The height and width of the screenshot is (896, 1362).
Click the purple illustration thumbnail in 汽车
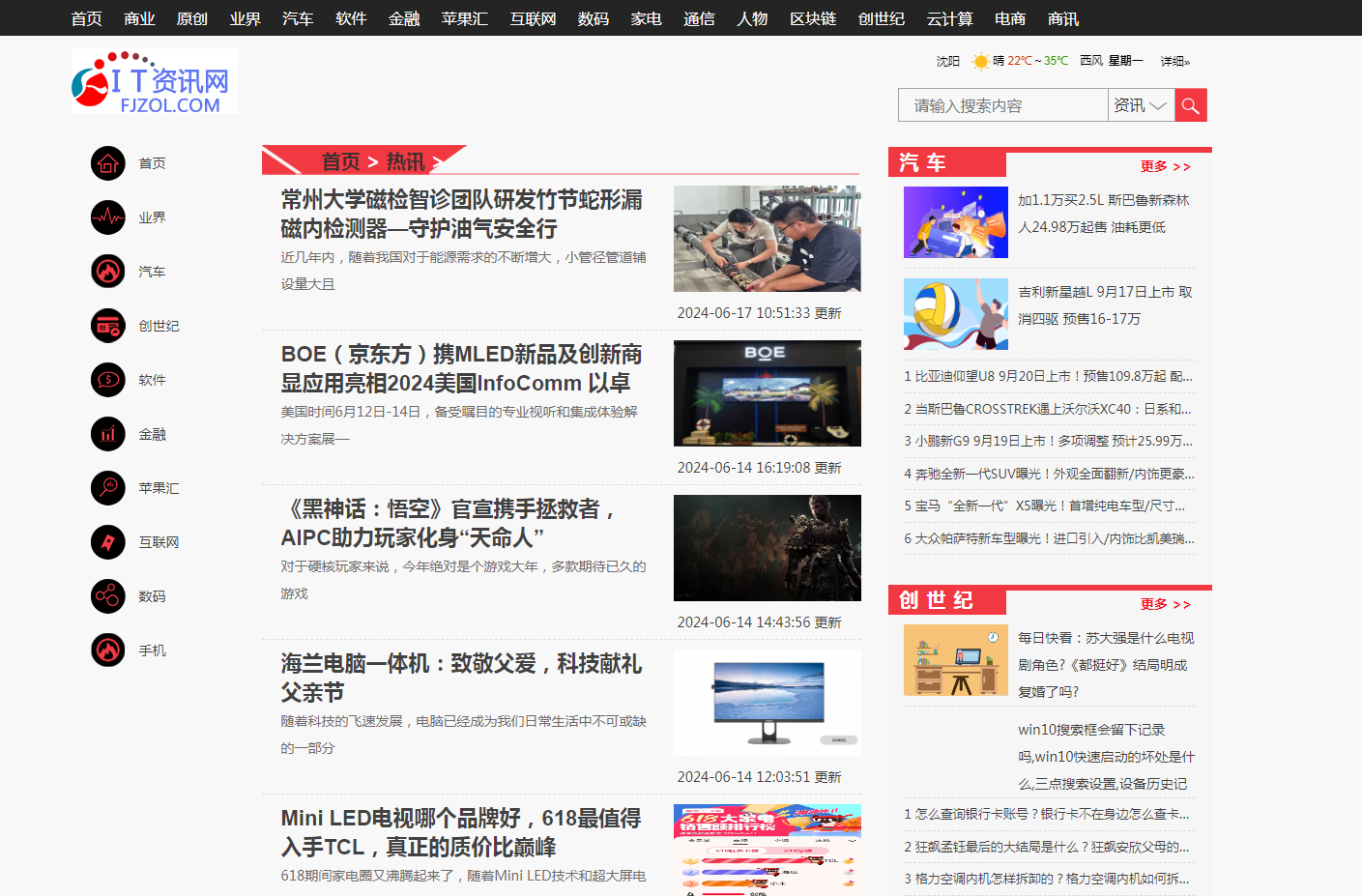[956, 222]
